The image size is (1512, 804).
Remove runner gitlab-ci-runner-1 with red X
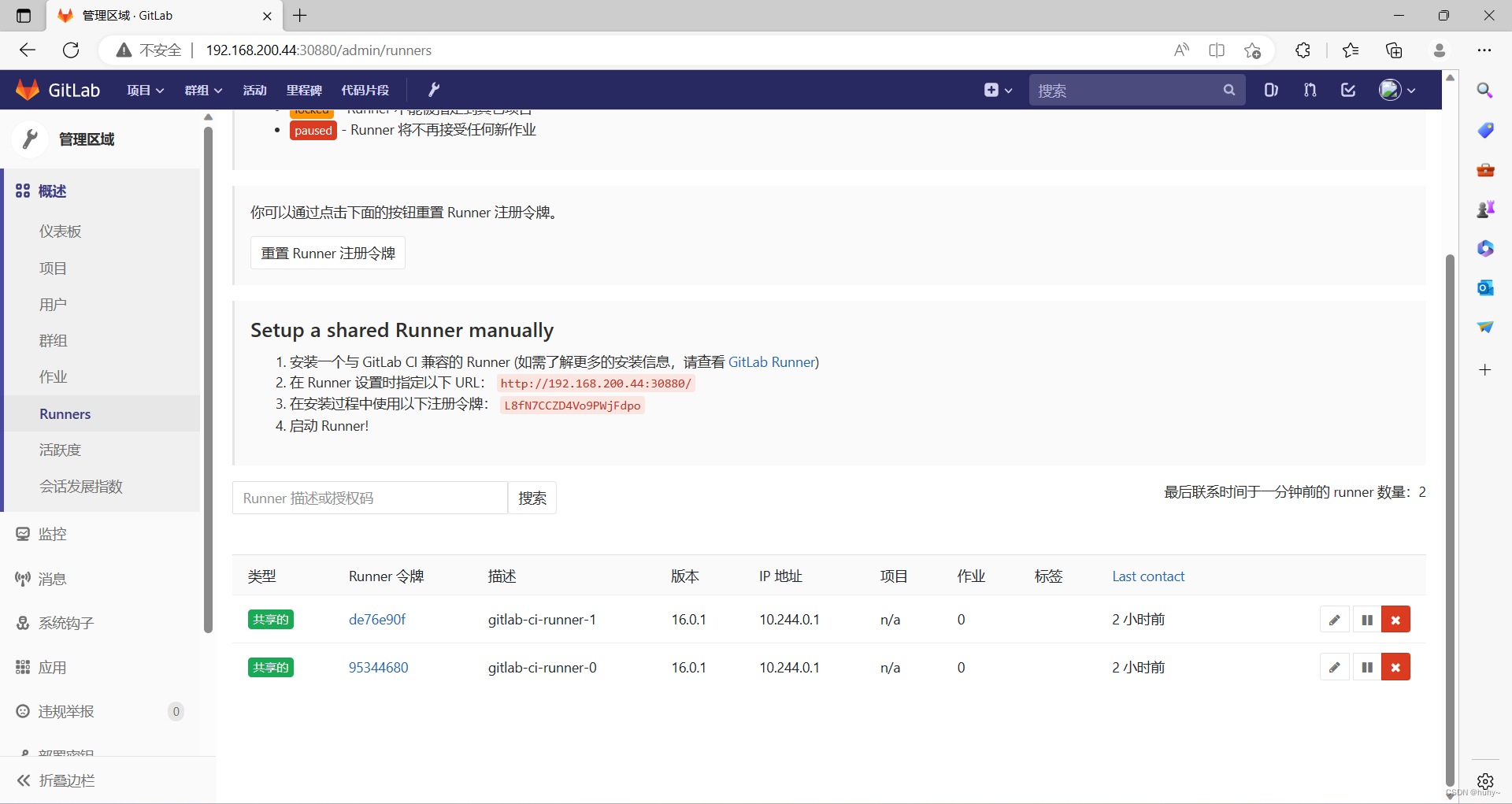point(1395,620)
